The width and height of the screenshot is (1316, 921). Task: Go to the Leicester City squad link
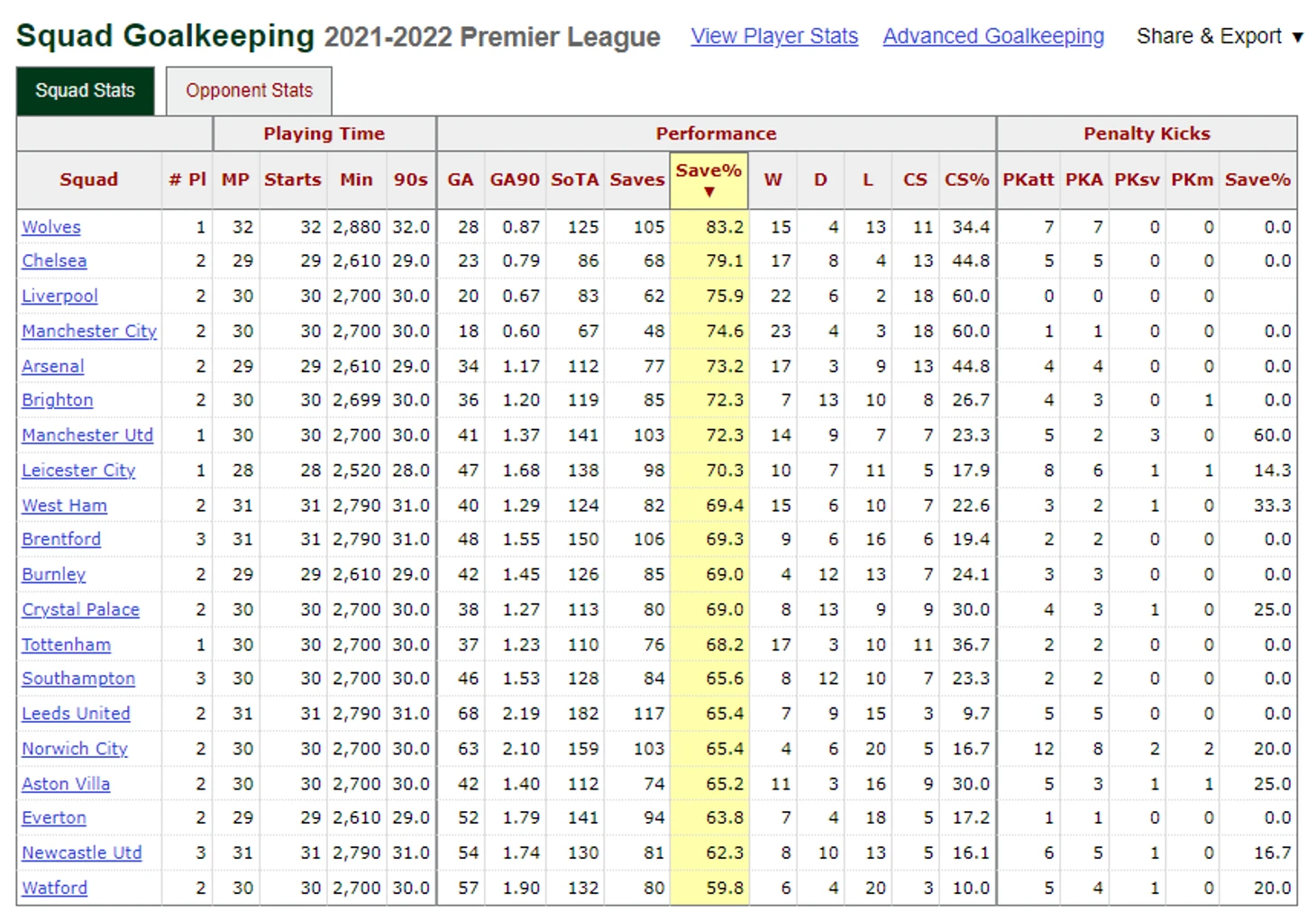pyautogui.click(x=78, y=470)
